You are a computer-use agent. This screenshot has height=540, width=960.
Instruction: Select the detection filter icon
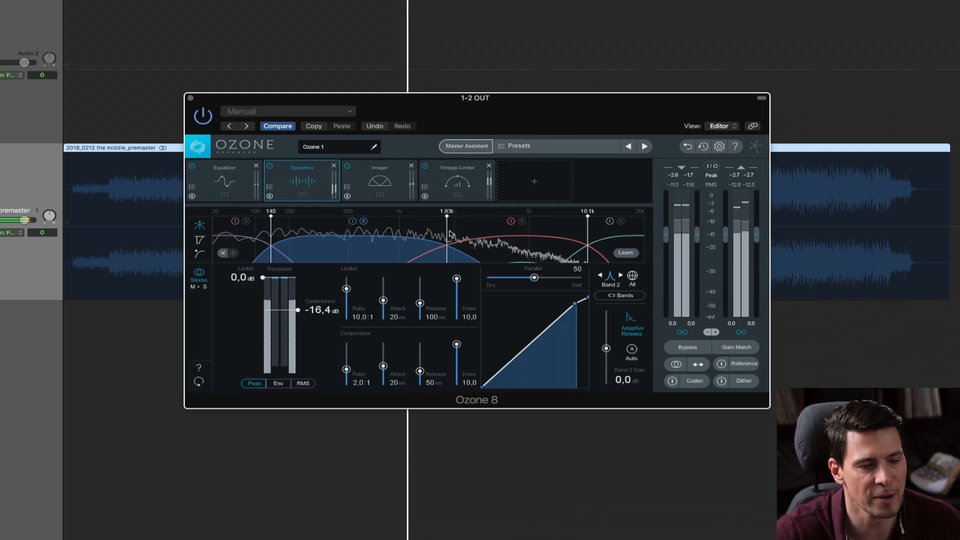pyautogui.click(x=200, y=253)
